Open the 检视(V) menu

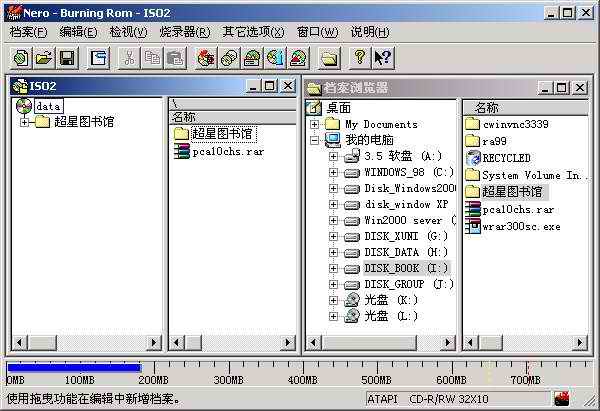click(128, 32)
